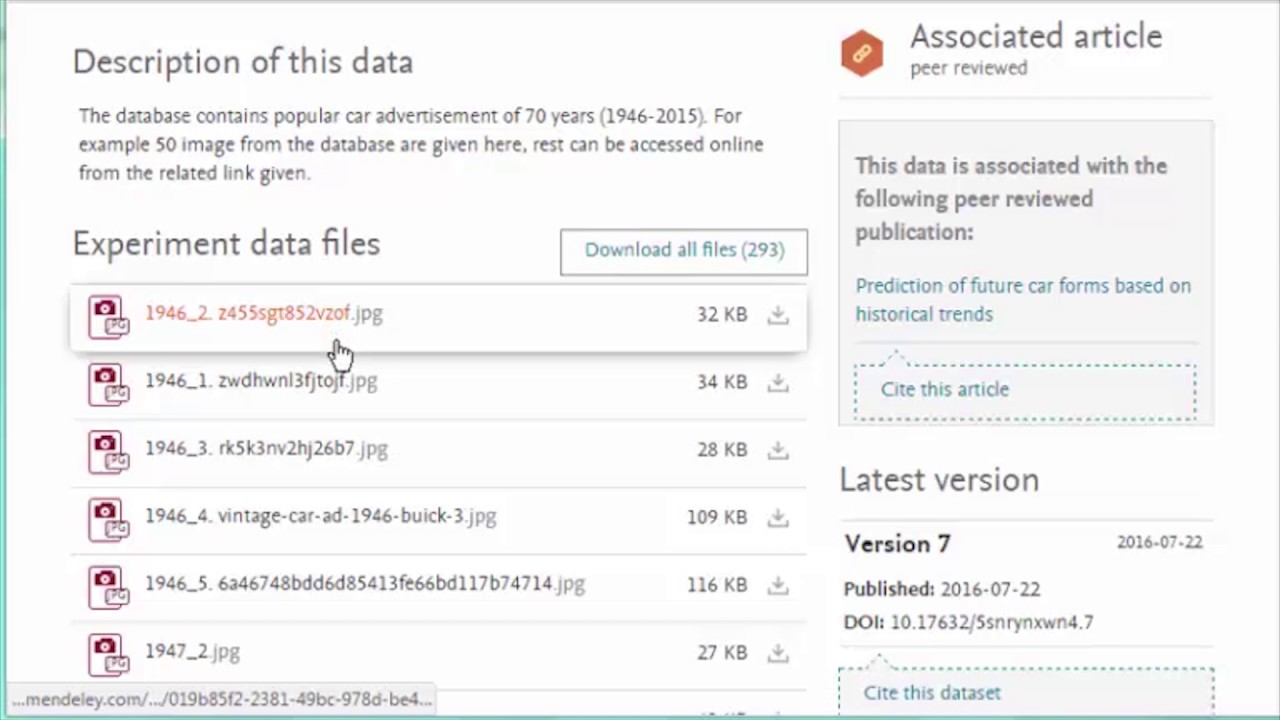Click the orange associated article link icon

click(x=862, y=52)
